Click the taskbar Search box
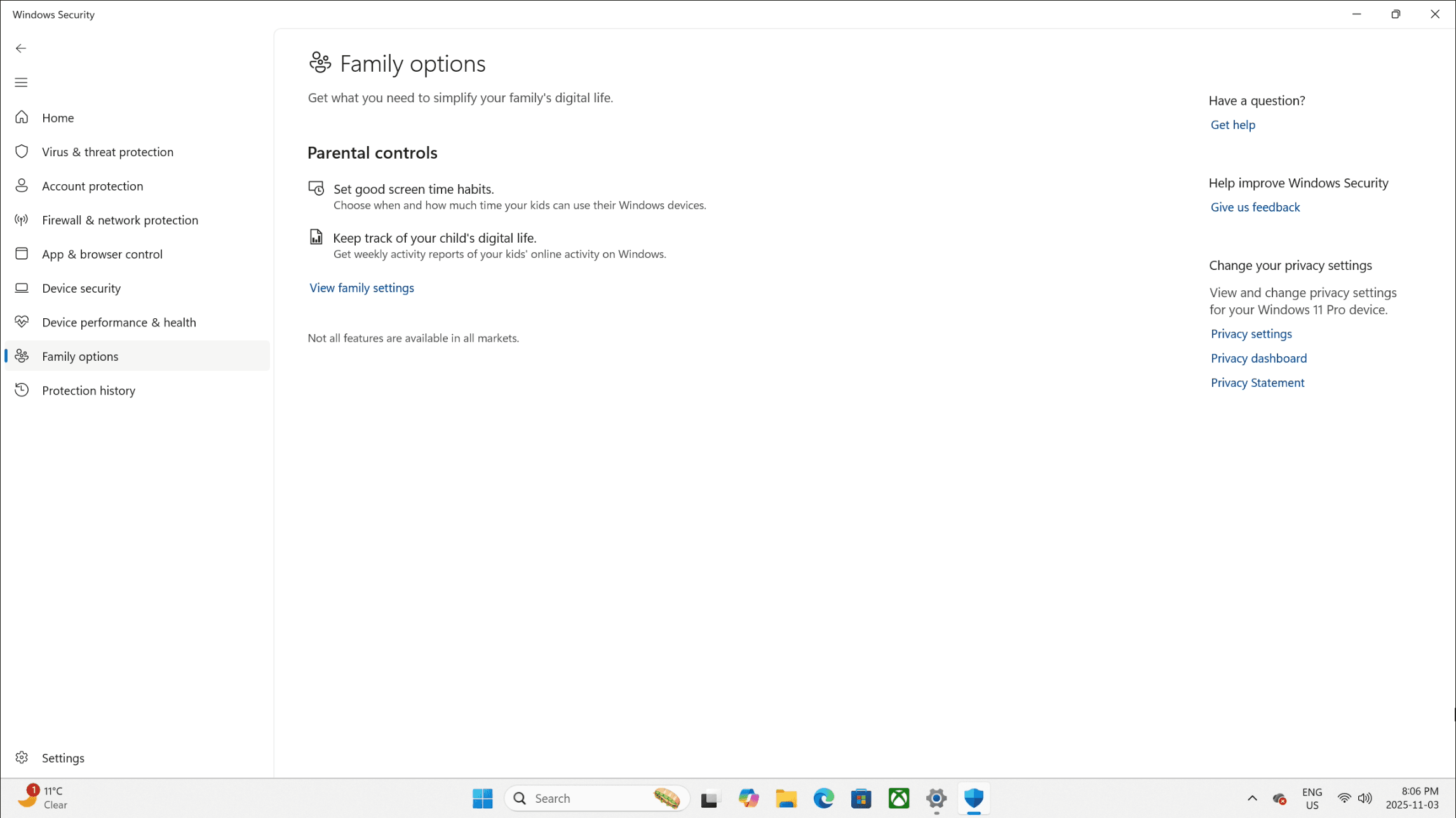The image size is (1456, 818). [x=584, y=798]
